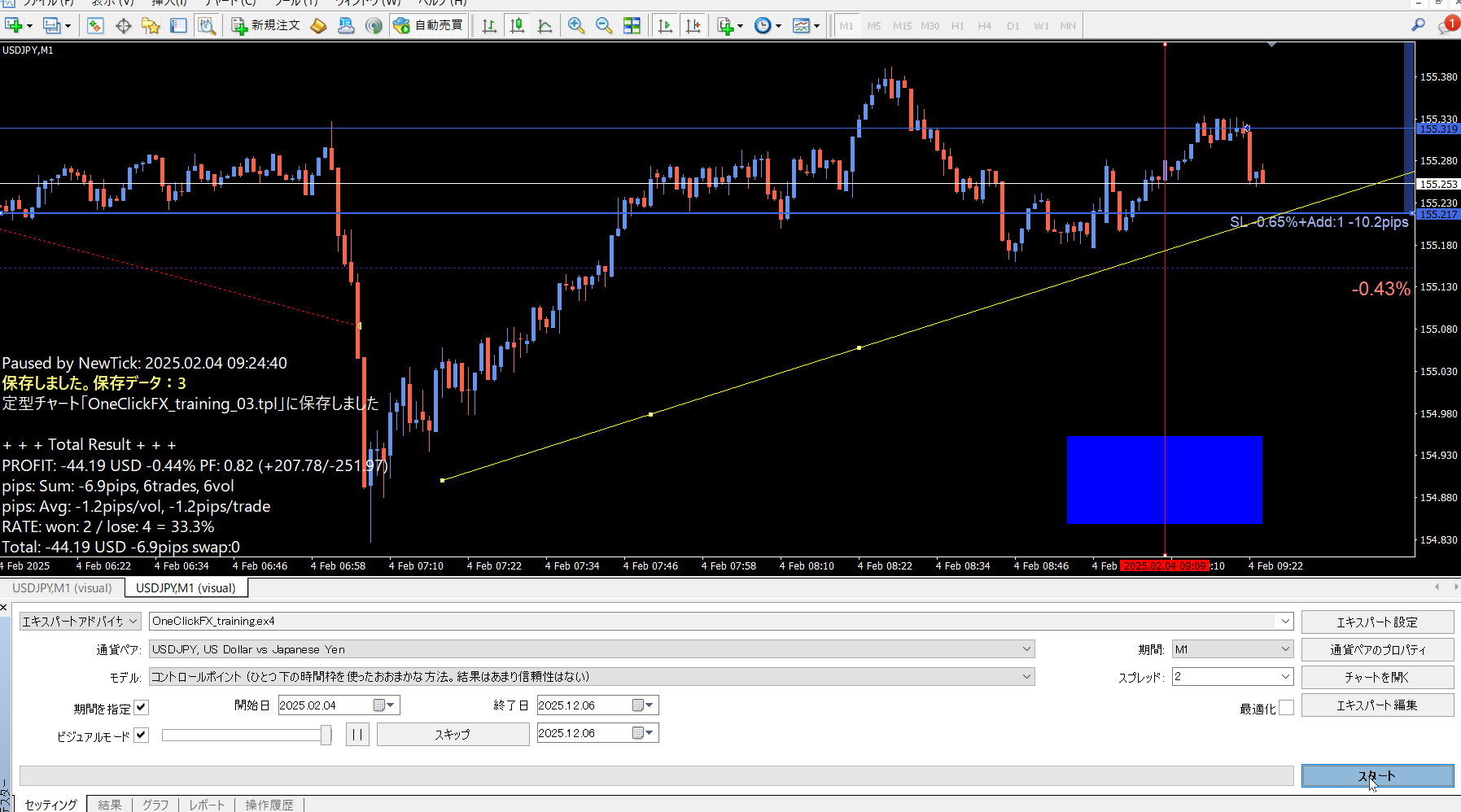Viewport: 1461px width, 812px height.
Task: Click the 新規注文 new order icon
Action: 266,26
